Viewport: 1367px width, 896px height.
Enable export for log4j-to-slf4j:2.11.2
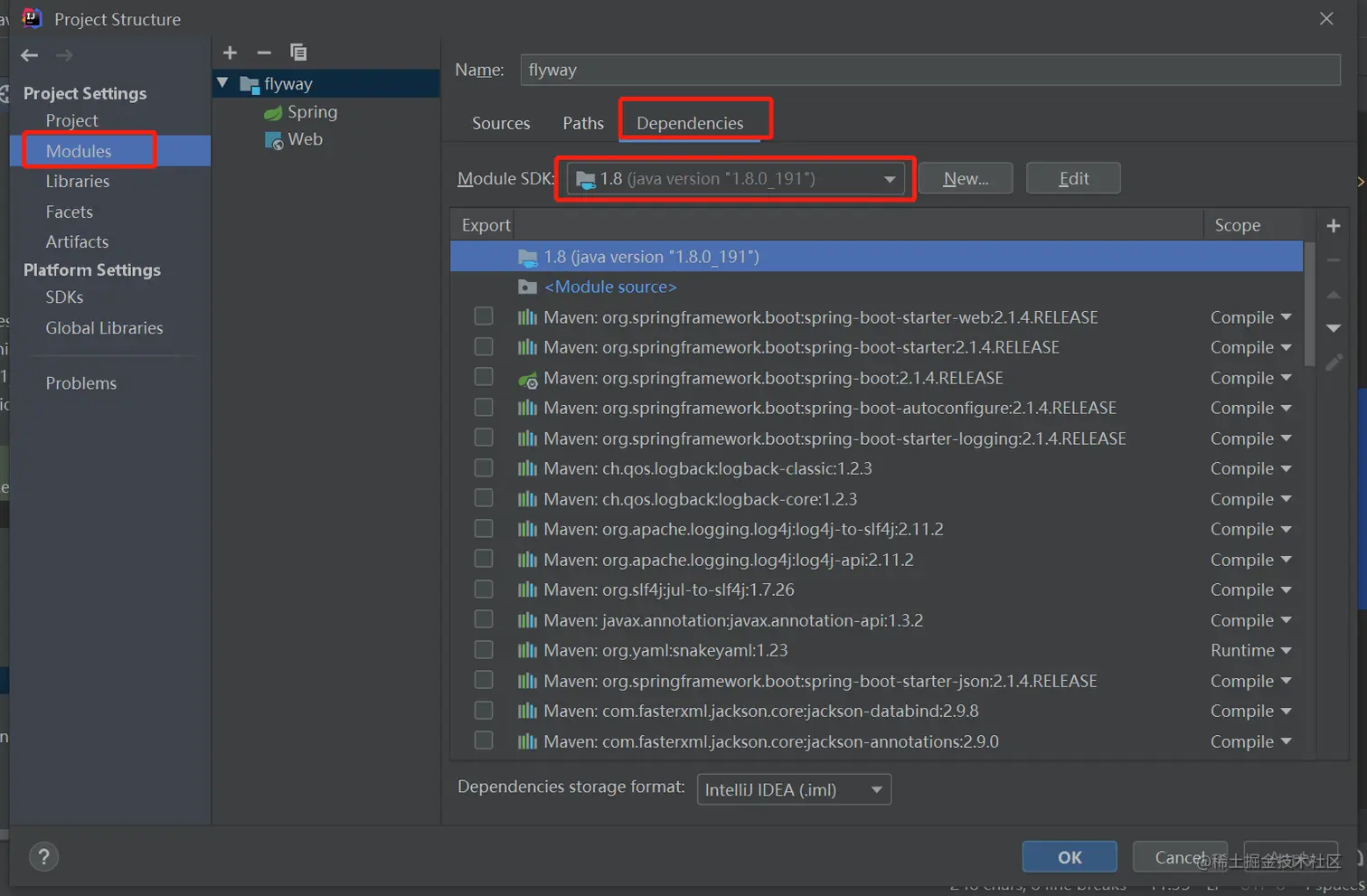[484, 528]
